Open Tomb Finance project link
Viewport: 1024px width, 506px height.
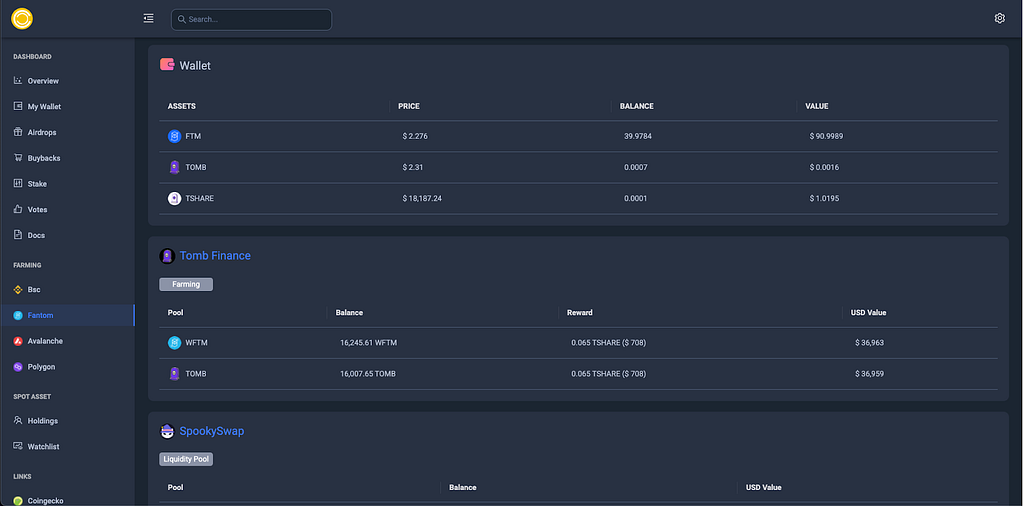pyautogui.click(x=215, y=256)
